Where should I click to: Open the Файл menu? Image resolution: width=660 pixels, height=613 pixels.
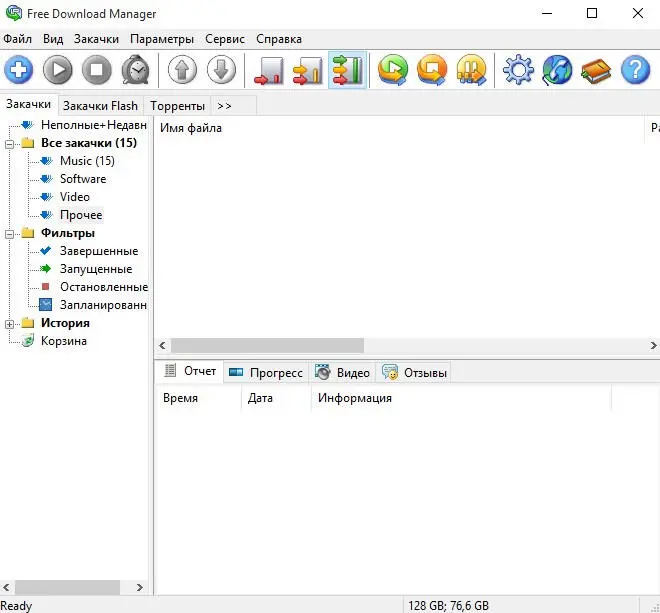tap(17, 39)
